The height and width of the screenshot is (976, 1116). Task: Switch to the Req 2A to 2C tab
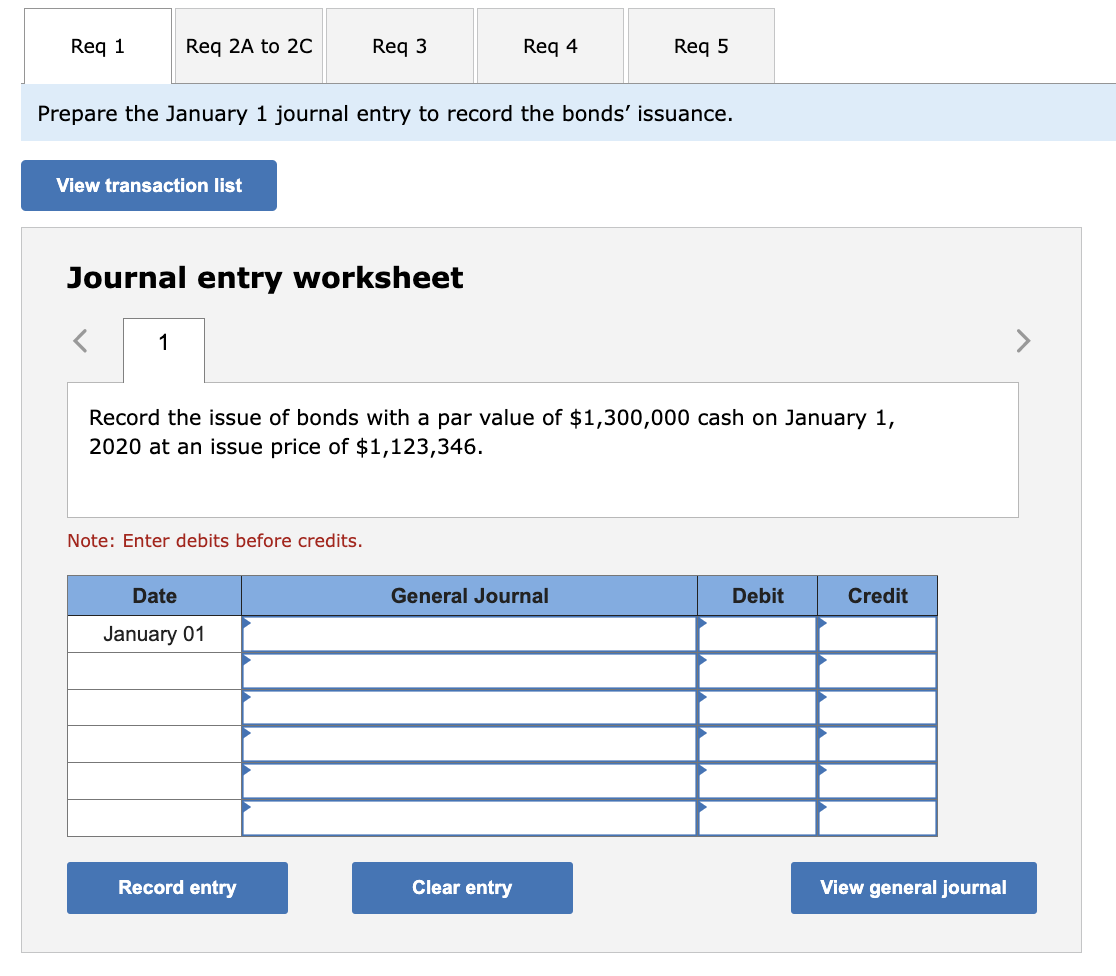pyautogui.click(x=249, y=46)
